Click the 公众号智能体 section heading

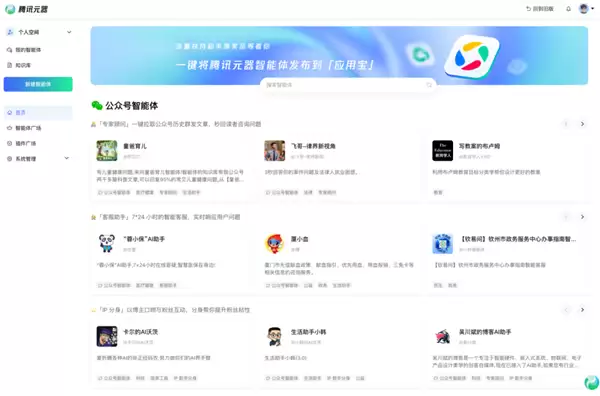click(x=132, y=106)
